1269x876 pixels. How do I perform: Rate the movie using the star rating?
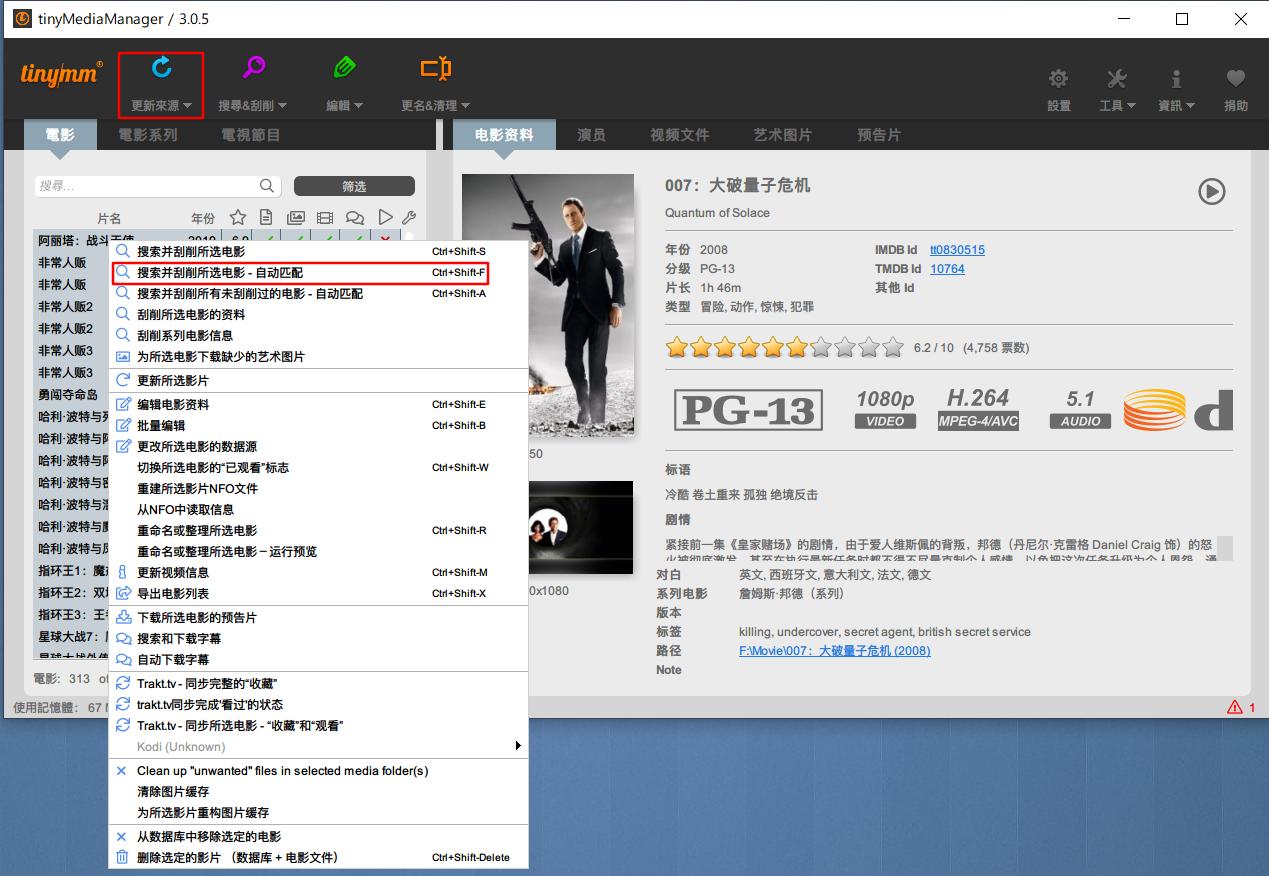(783, 347)
